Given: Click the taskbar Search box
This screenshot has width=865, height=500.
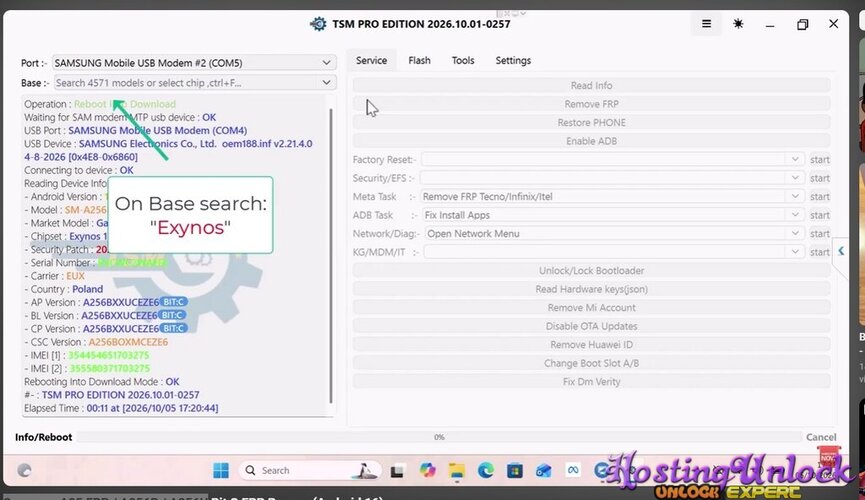Looking at the screenshot, I should pyautogui.click(x=310, y=470).
